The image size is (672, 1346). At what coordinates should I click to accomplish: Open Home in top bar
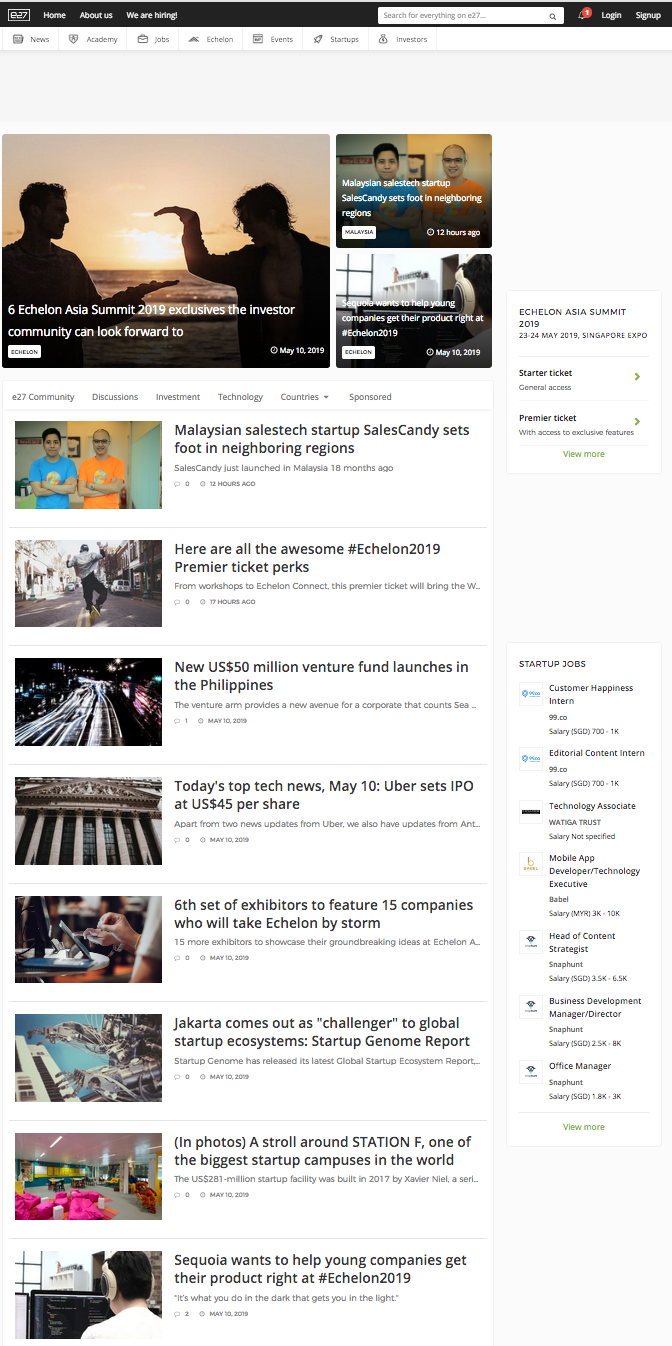tap(55, 16)
